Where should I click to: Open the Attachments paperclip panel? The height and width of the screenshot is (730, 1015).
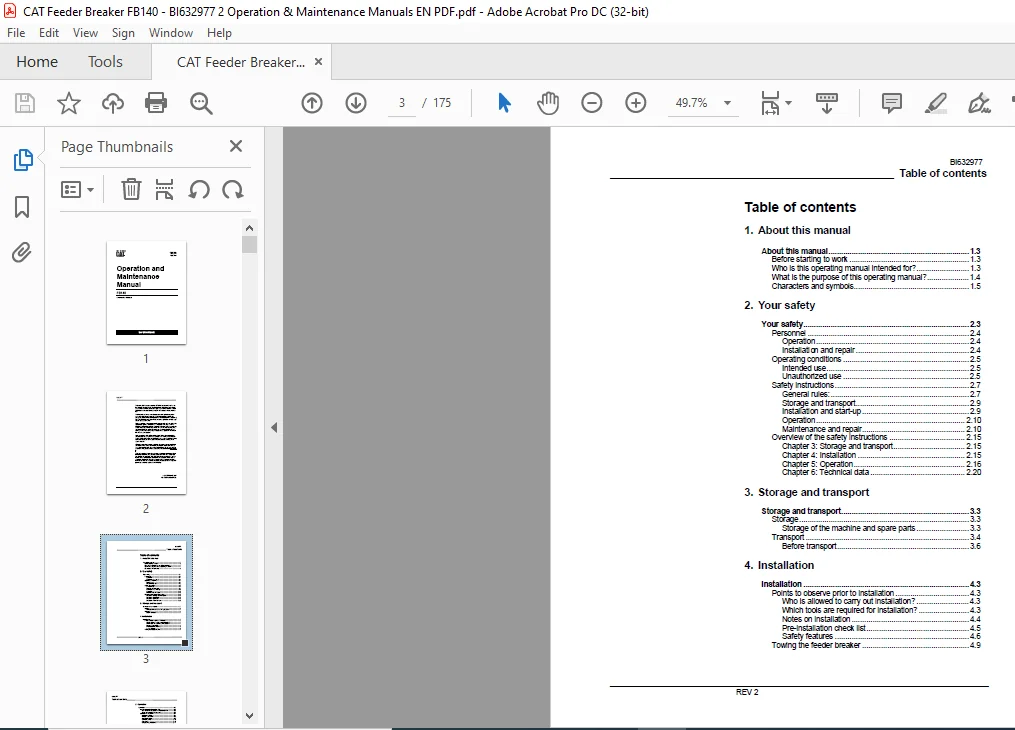(21, 252)
